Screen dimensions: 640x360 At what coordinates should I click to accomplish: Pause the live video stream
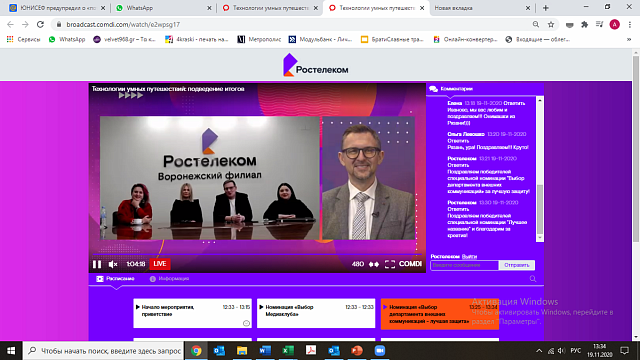(97, 264)
